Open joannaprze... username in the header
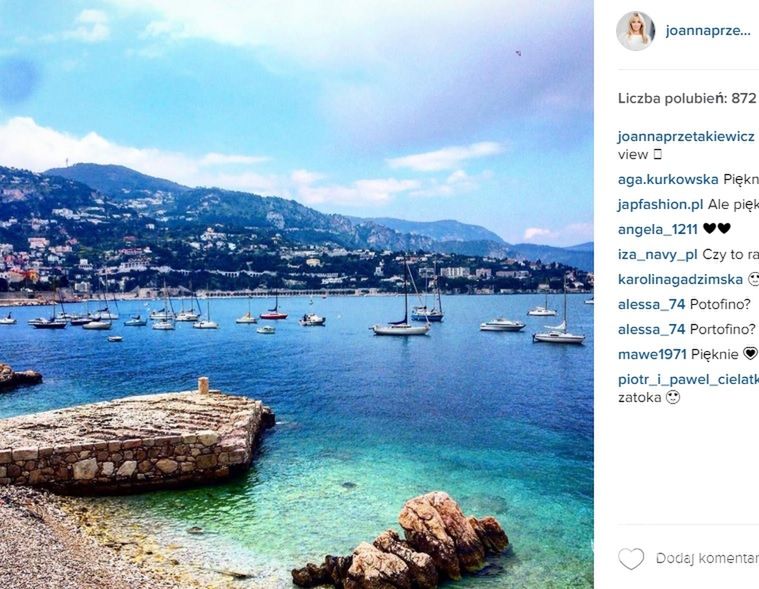This screenshot has height=589, width=759. (708, 30)
